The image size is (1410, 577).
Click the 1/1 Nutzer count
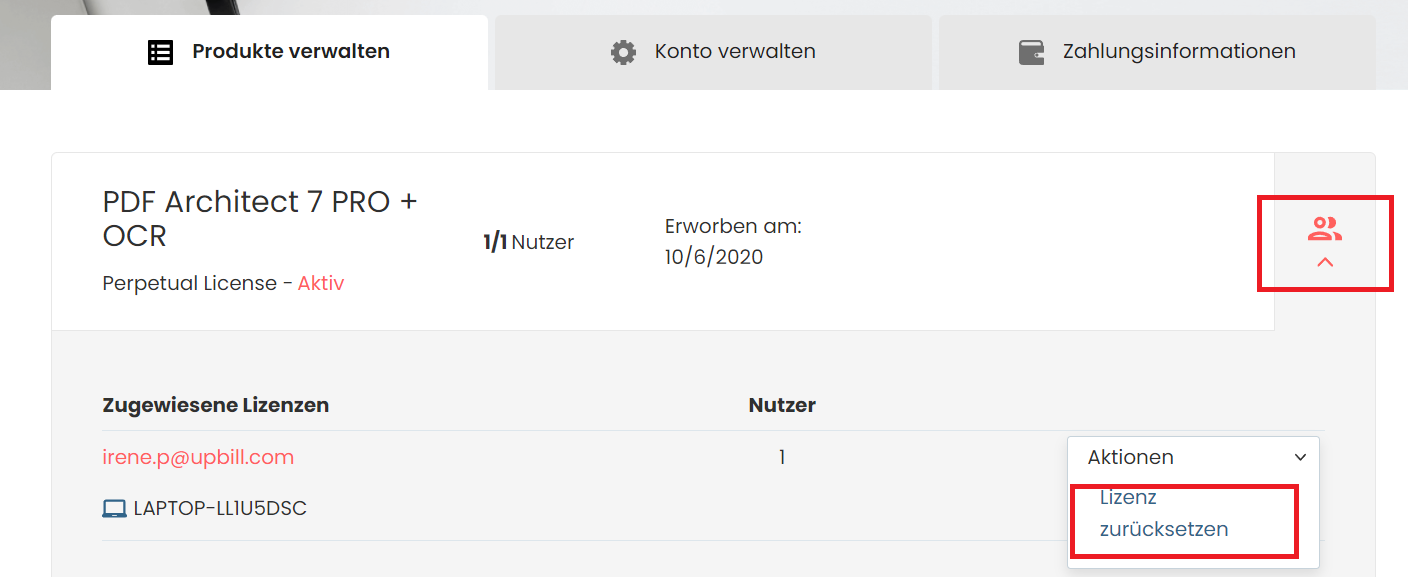(x=528, y=242)
